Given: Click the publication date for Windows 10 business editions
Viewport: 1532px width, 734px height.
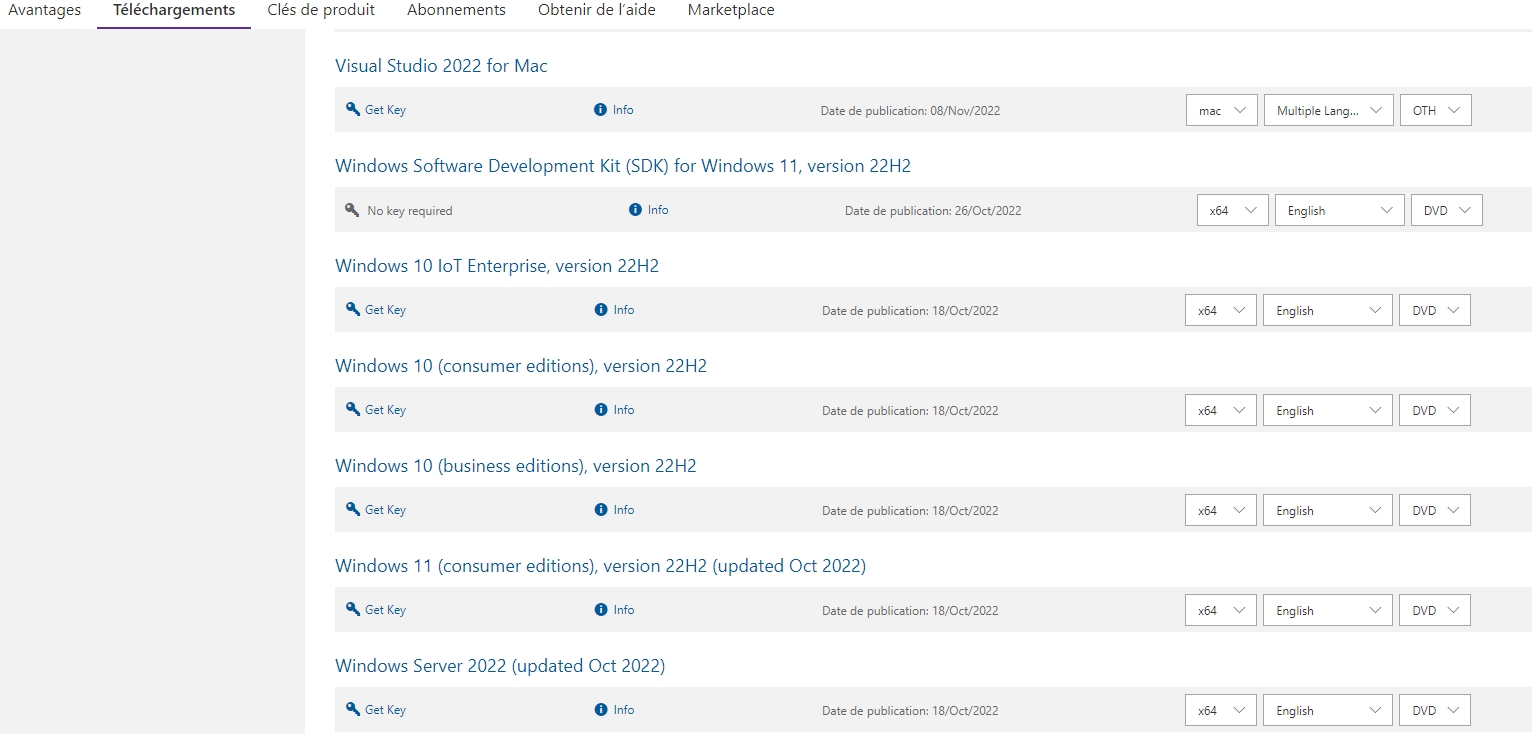Looking at the screenshot, I should (965, 511).
